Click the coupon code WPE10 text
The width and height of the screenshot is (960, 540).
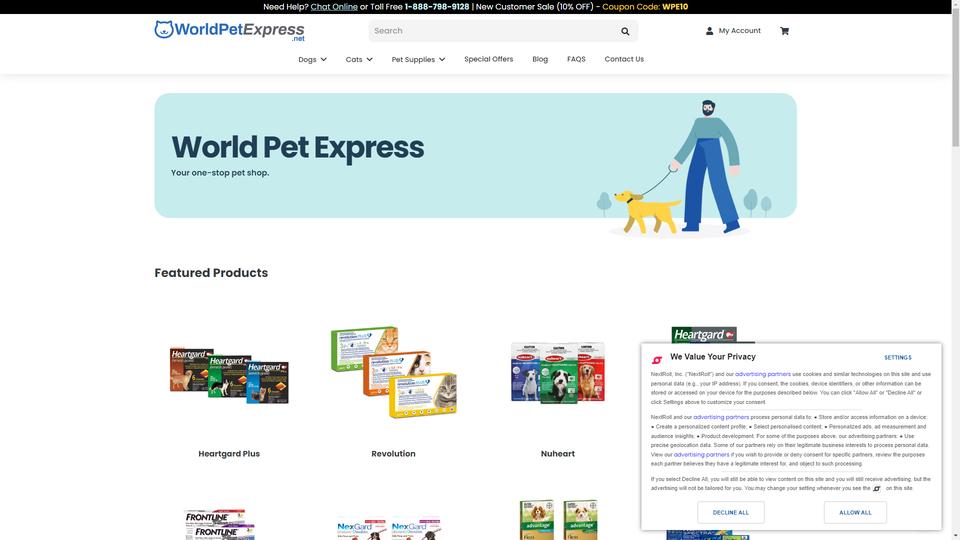[x=675, y=7]
